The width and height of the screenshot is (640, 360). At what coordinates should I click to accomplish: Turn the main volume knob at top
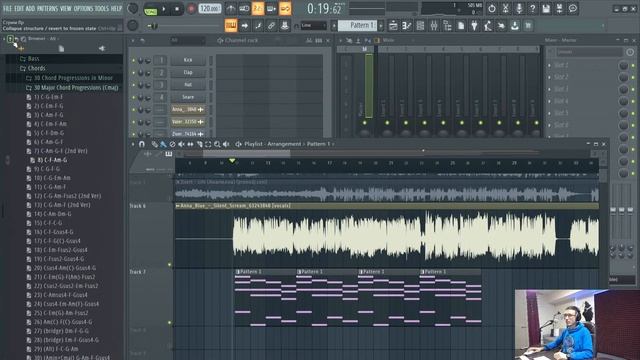[133, 8]
